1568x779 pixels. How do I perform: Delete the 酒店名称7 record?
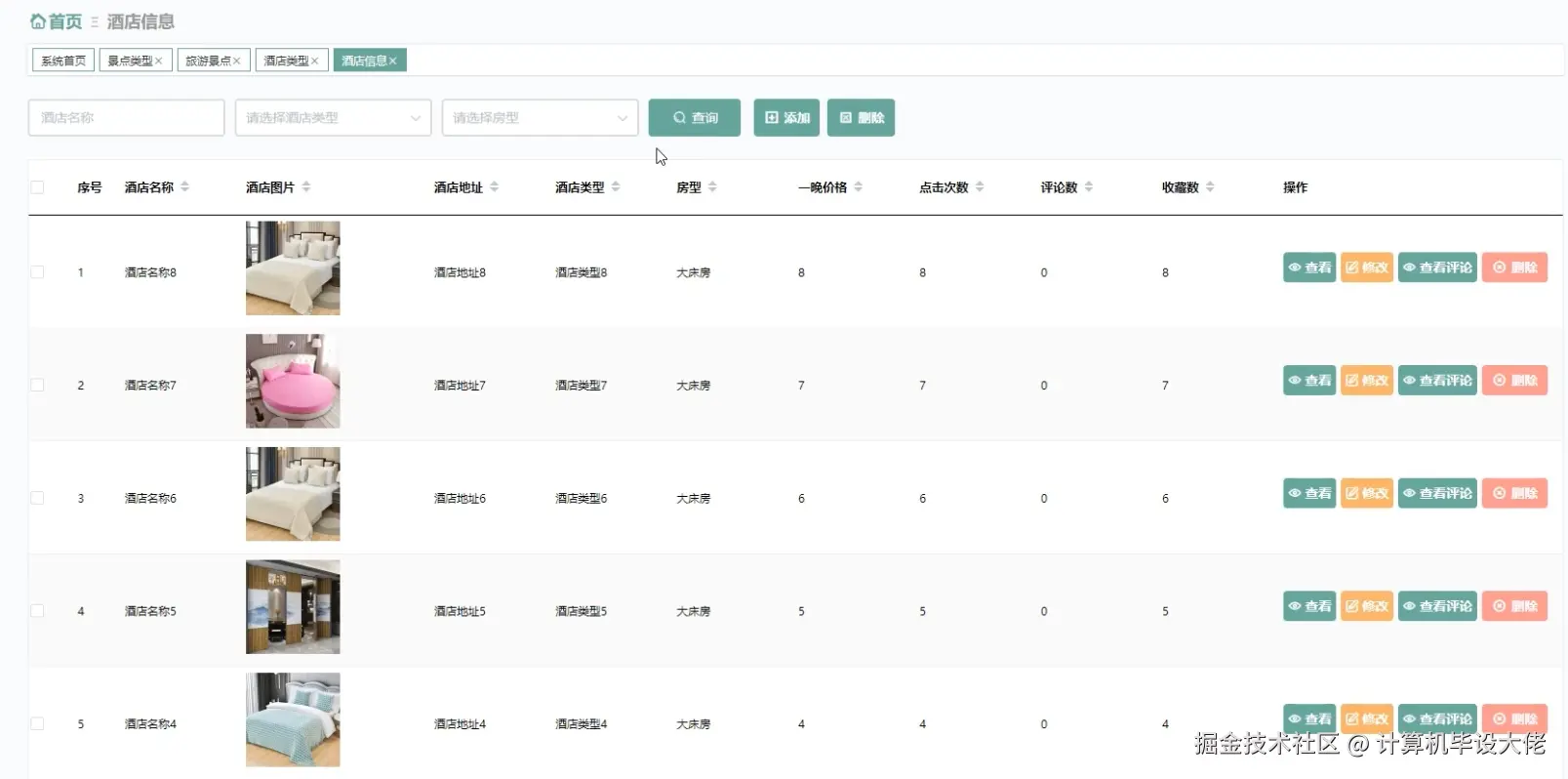[x=1514, y=381]
